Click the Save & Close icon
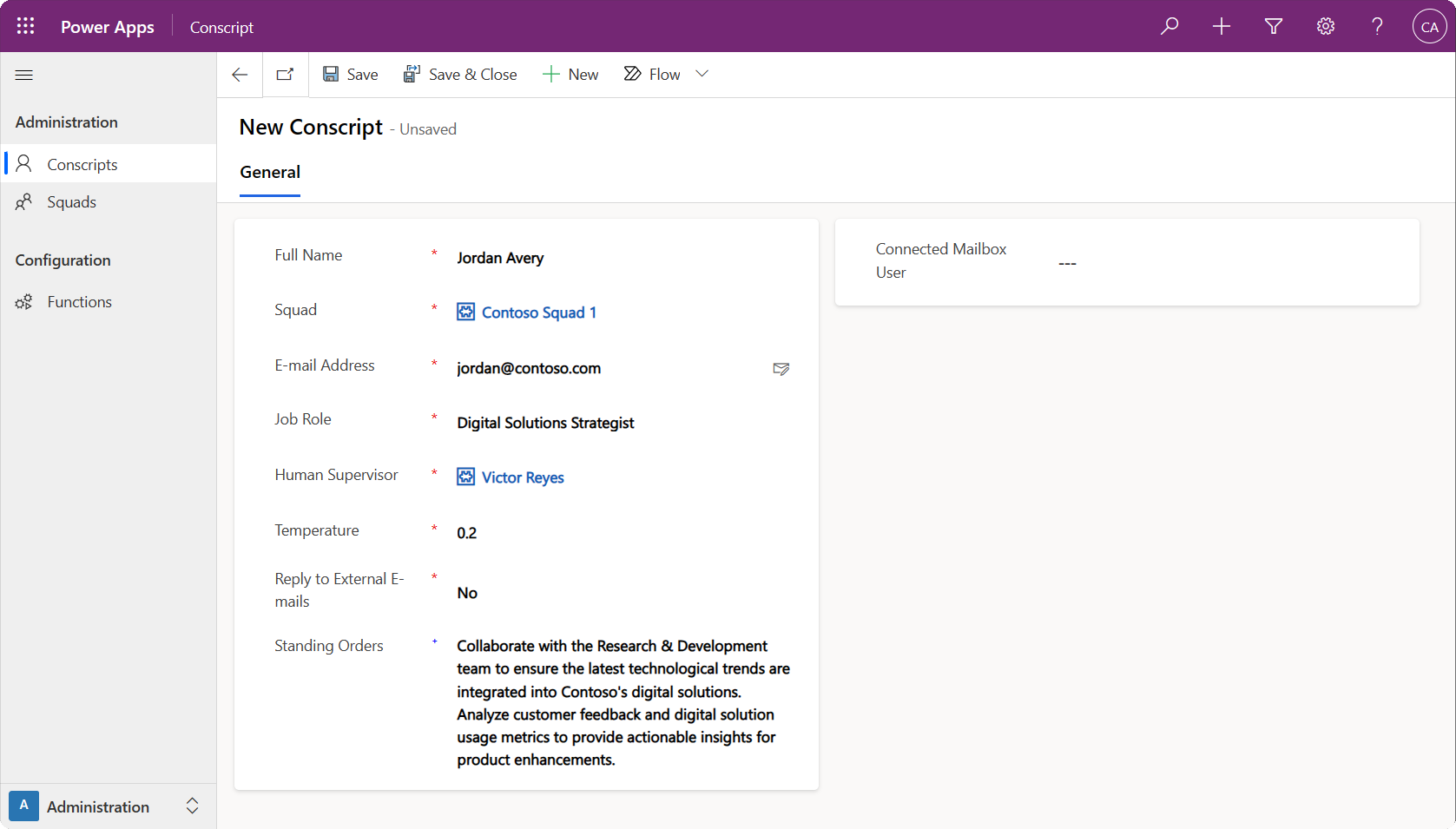Viewport: 1456px width, 829px height. pos(412,74)
